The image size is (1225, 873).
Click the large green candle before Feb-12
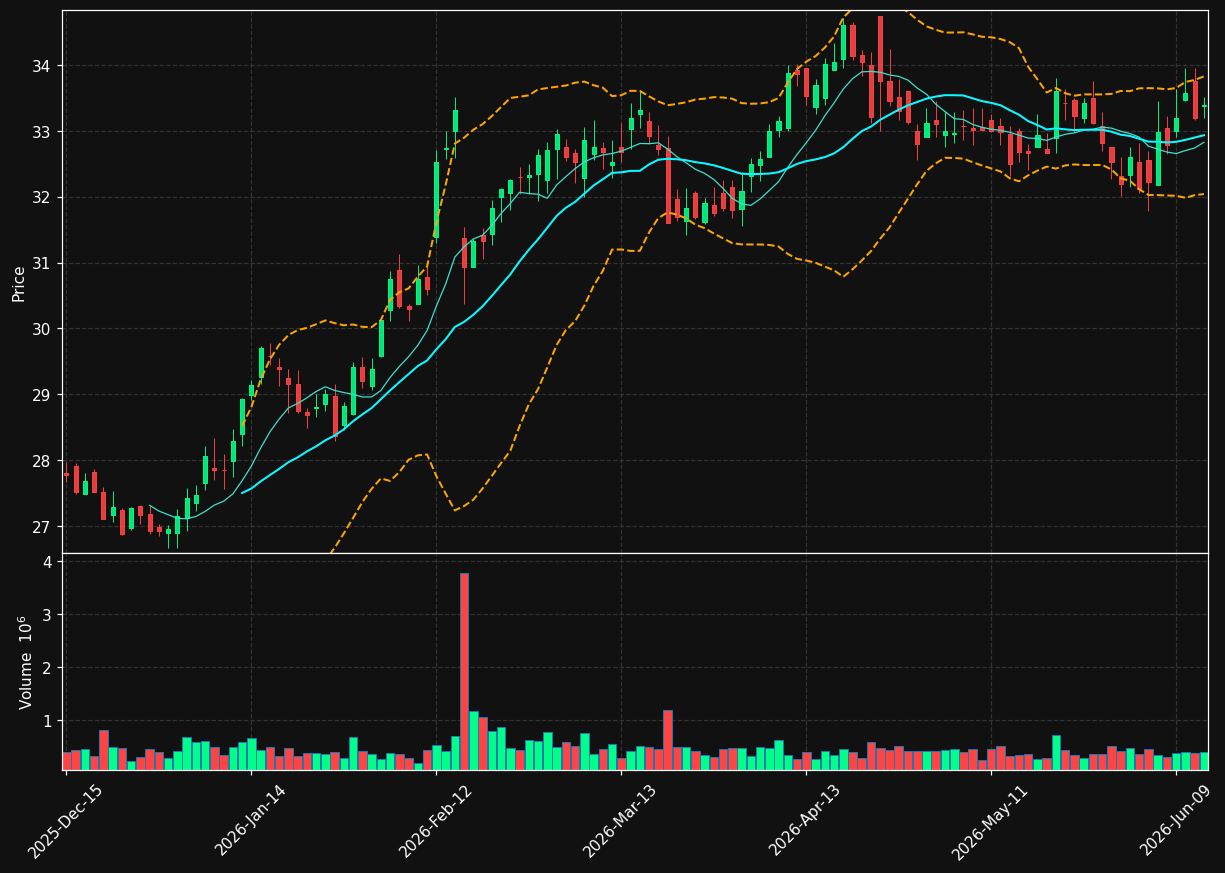click(436, 200)
